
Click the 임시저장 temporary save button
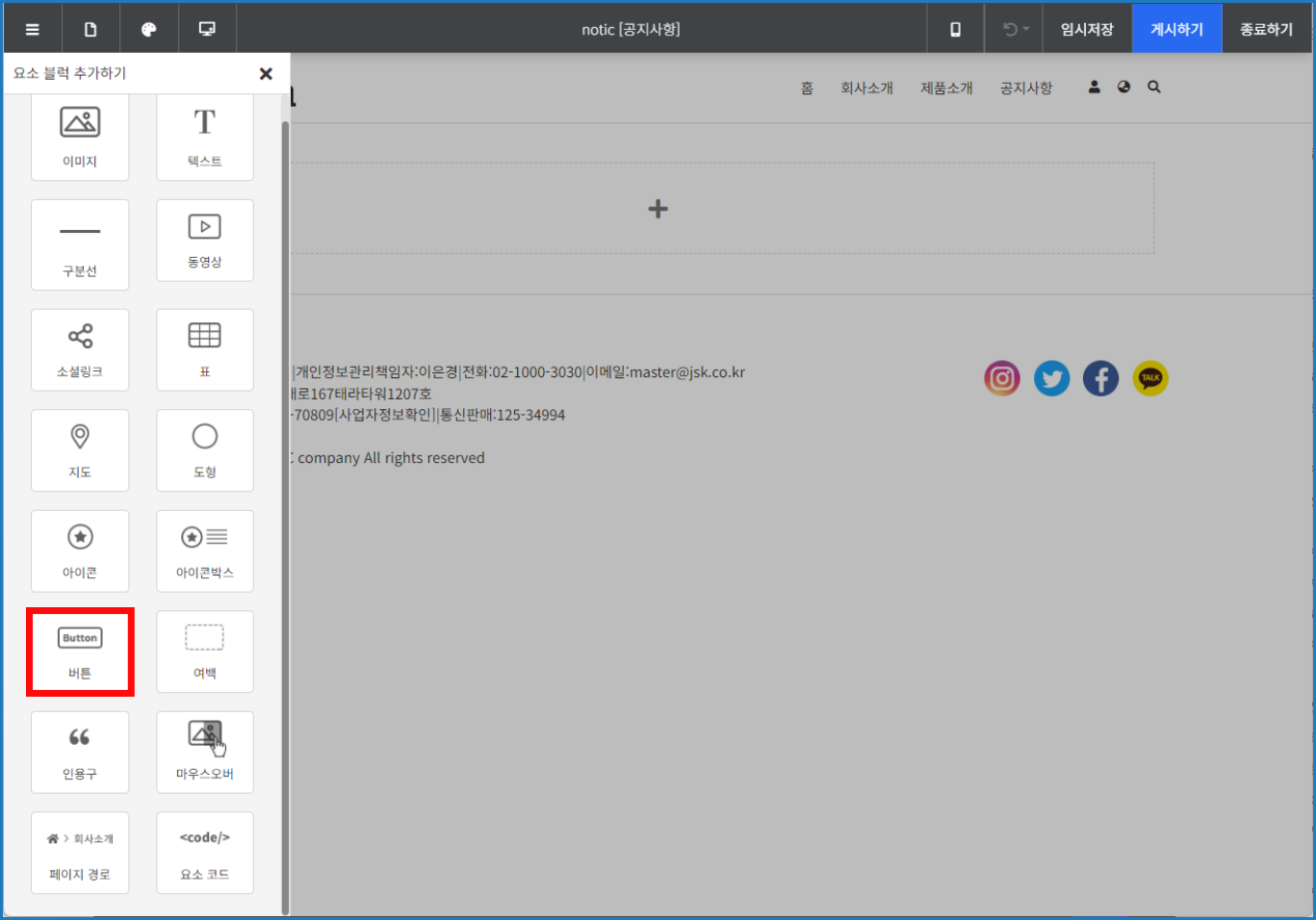point(1087,29)
